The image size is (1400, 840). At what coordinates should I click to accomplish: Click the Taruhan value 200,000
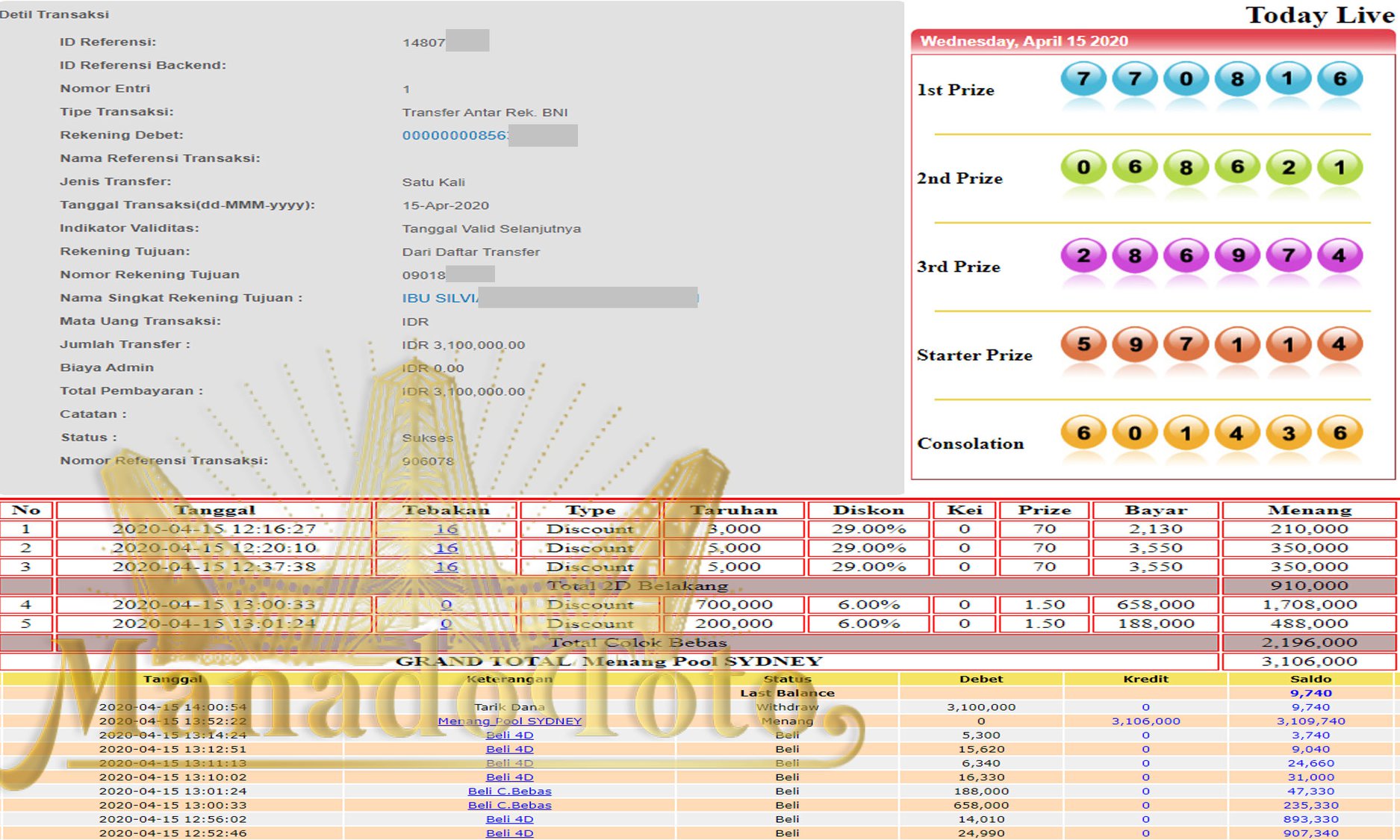[x=733, y=623]
